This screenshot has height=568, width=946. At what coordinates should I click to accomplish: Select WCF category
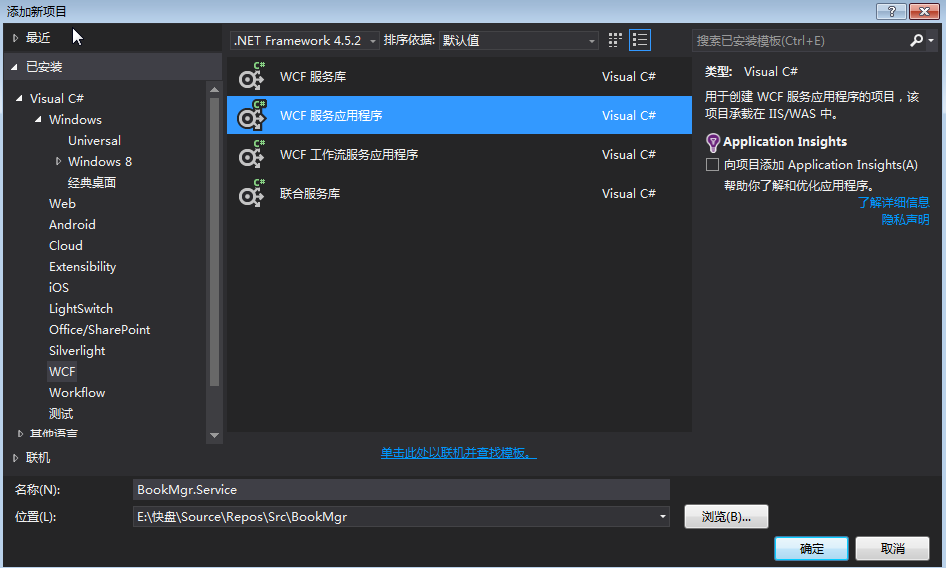pyautogui.click(x=62, y=372)
